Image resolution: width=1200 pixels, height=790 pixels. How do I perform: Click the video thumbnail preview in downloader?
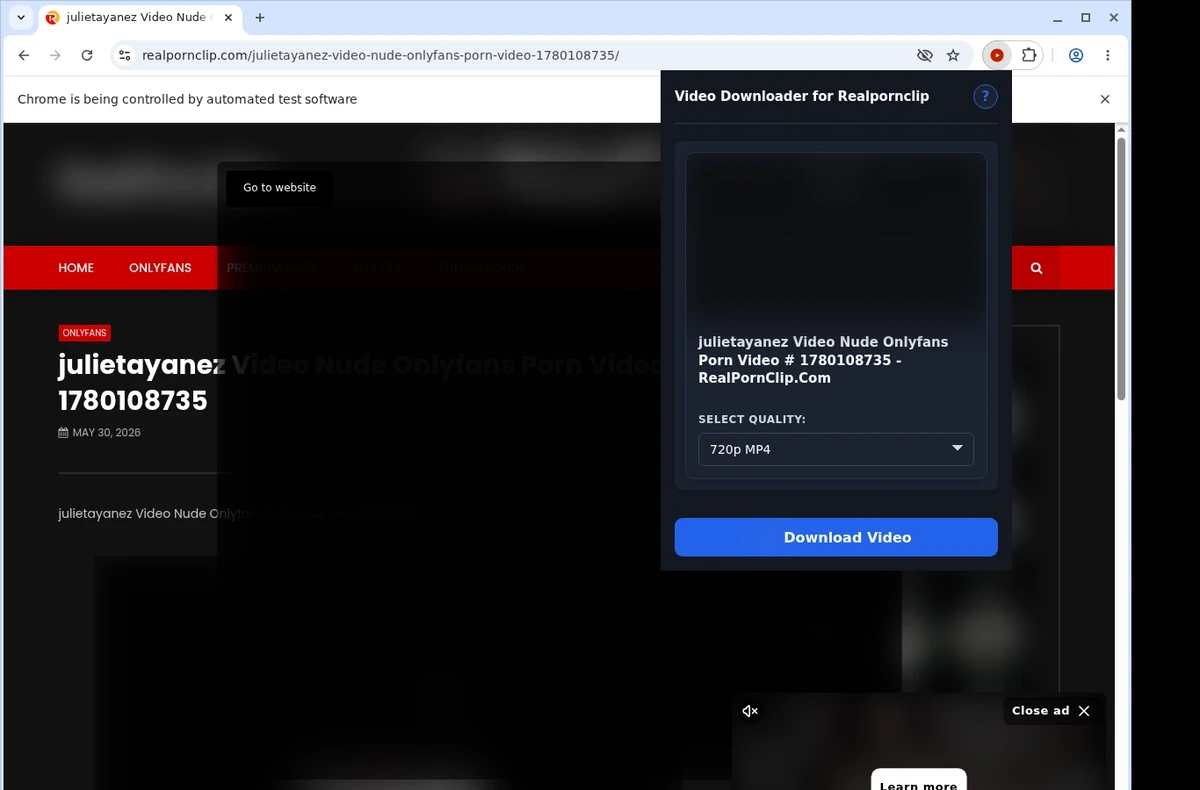click(836, 238)
